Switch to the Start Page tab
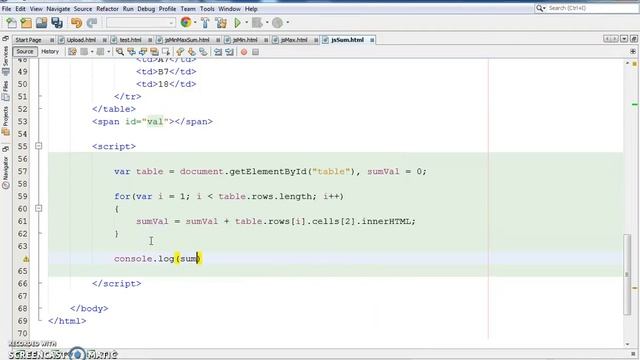The image size is (640, 360). [x=29, y=40]
